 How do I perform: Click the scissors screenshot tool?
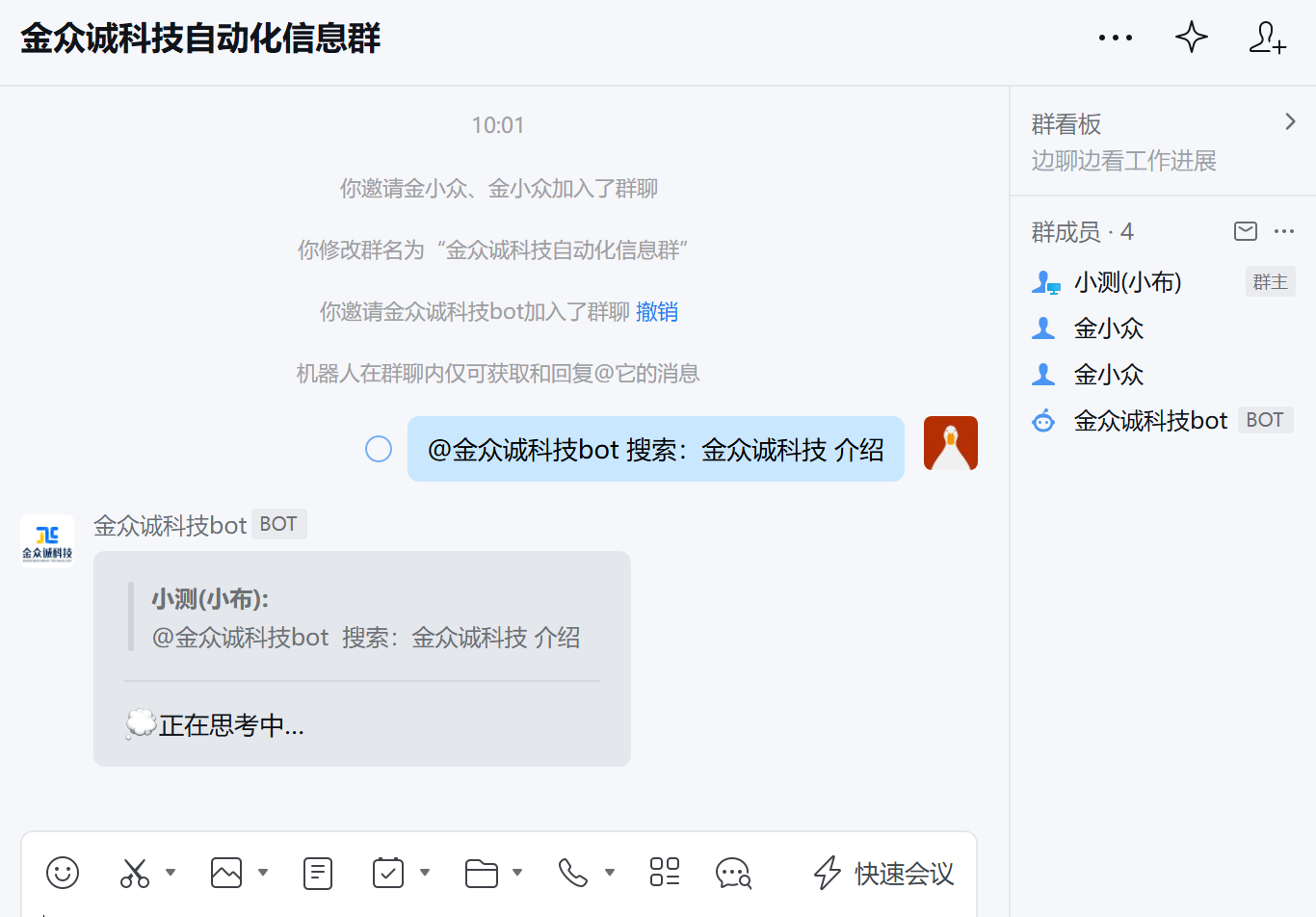coord(135,873)
